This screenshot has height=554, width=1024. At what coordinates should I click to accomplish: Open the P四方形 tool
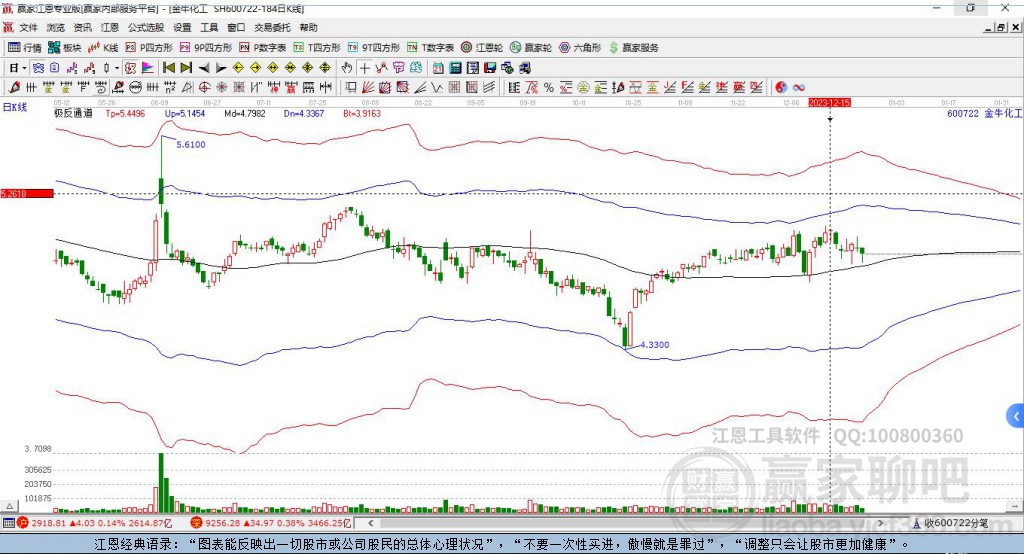tap(149, 48)
